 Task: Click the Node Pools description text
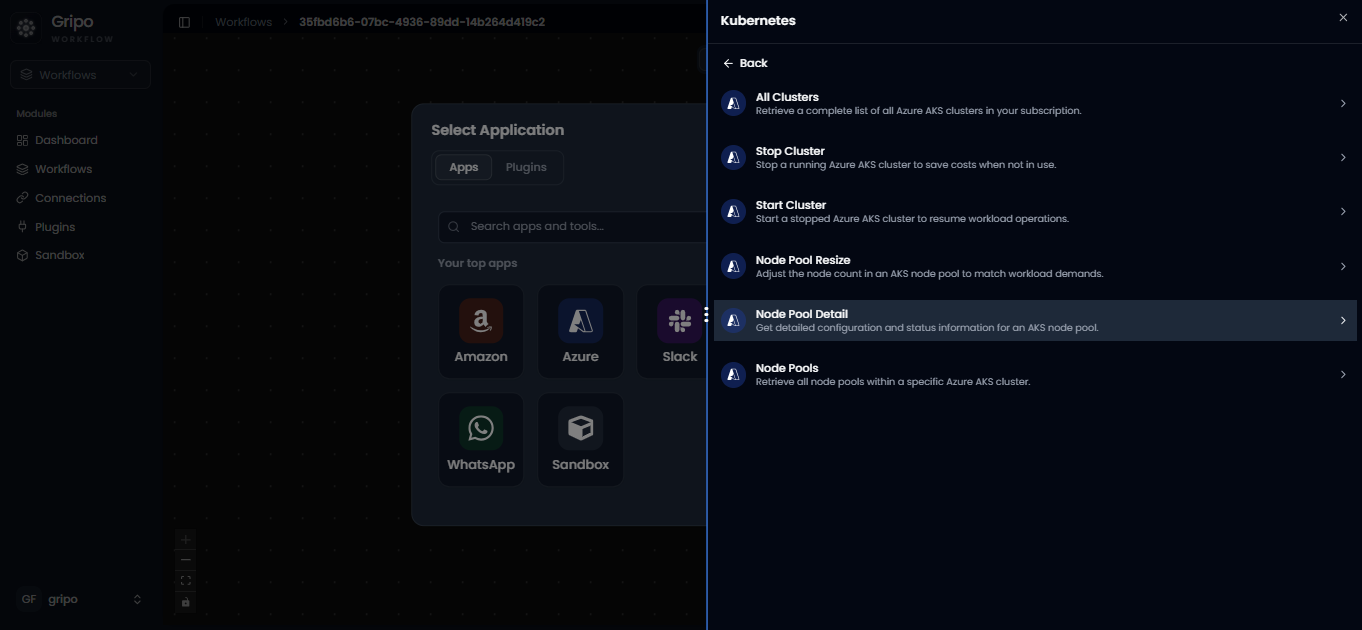(893, 382)
